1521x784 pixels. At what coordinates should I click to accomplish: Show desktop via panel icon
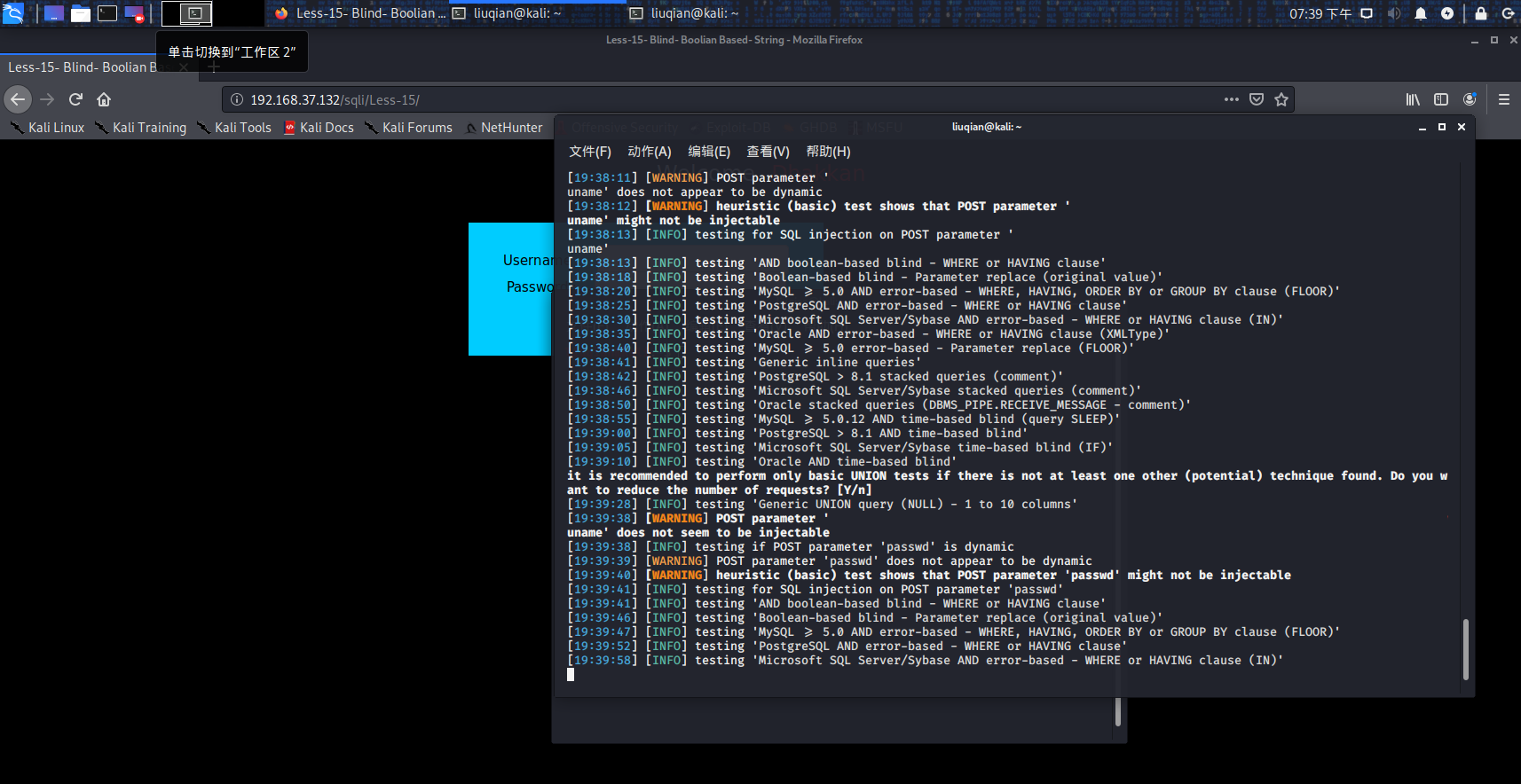(x=54, y=13)
